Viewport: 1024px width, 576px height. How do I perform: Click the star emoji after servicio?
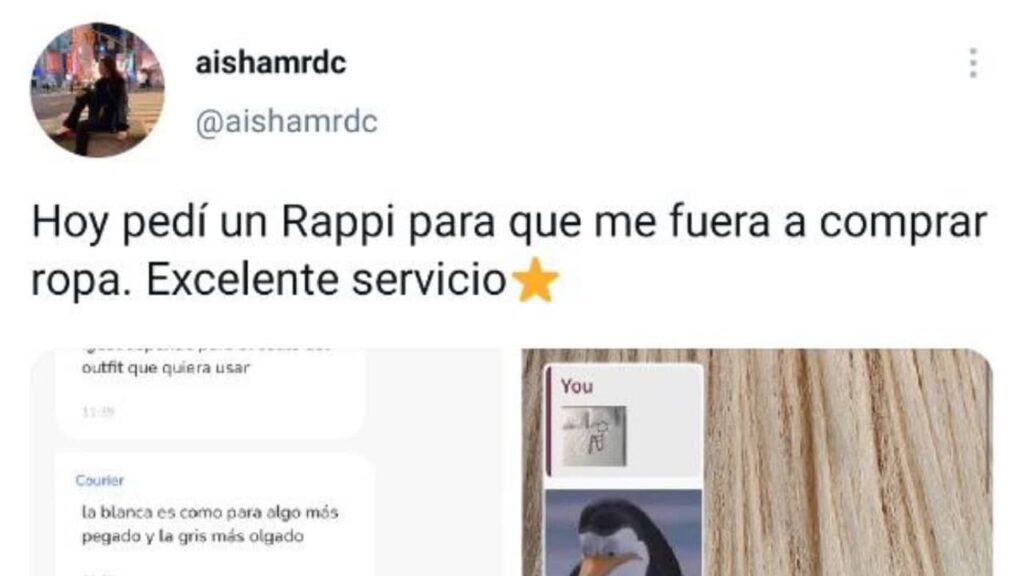pyautogui.click(x=536, y=280)
